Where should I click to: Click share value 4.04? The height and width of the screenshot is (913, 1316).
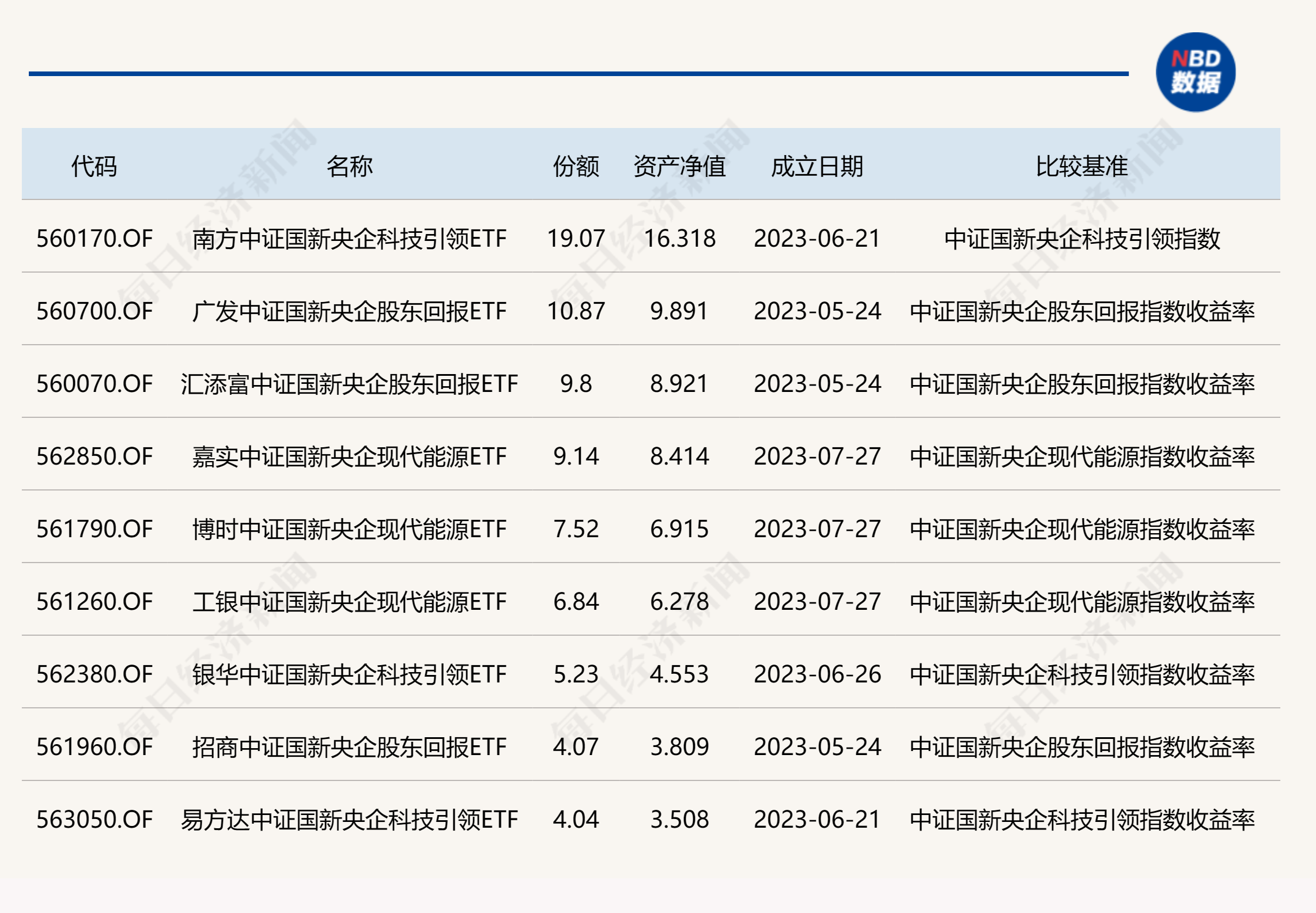coord(576,820)
